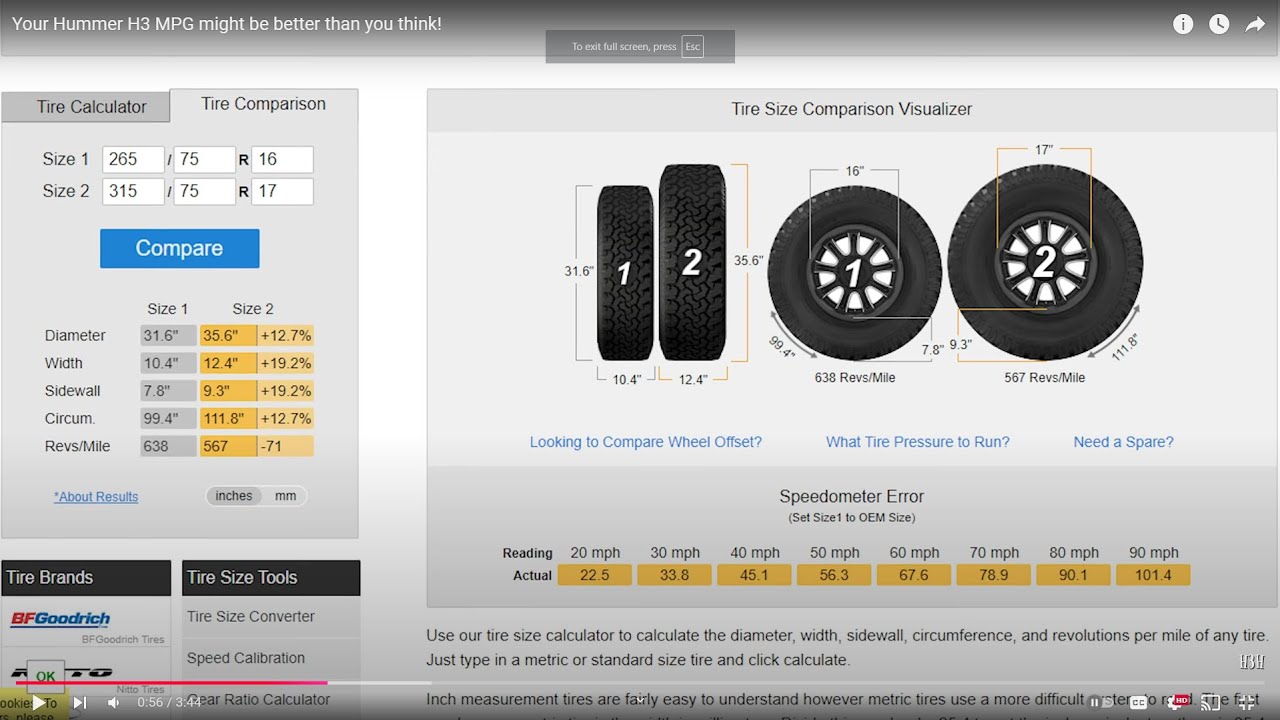Image resolution: width=1280 pixels, height=720 pixels.
Task: Click Size 2 diameter value 35.6"
Action: pos(228,336)
